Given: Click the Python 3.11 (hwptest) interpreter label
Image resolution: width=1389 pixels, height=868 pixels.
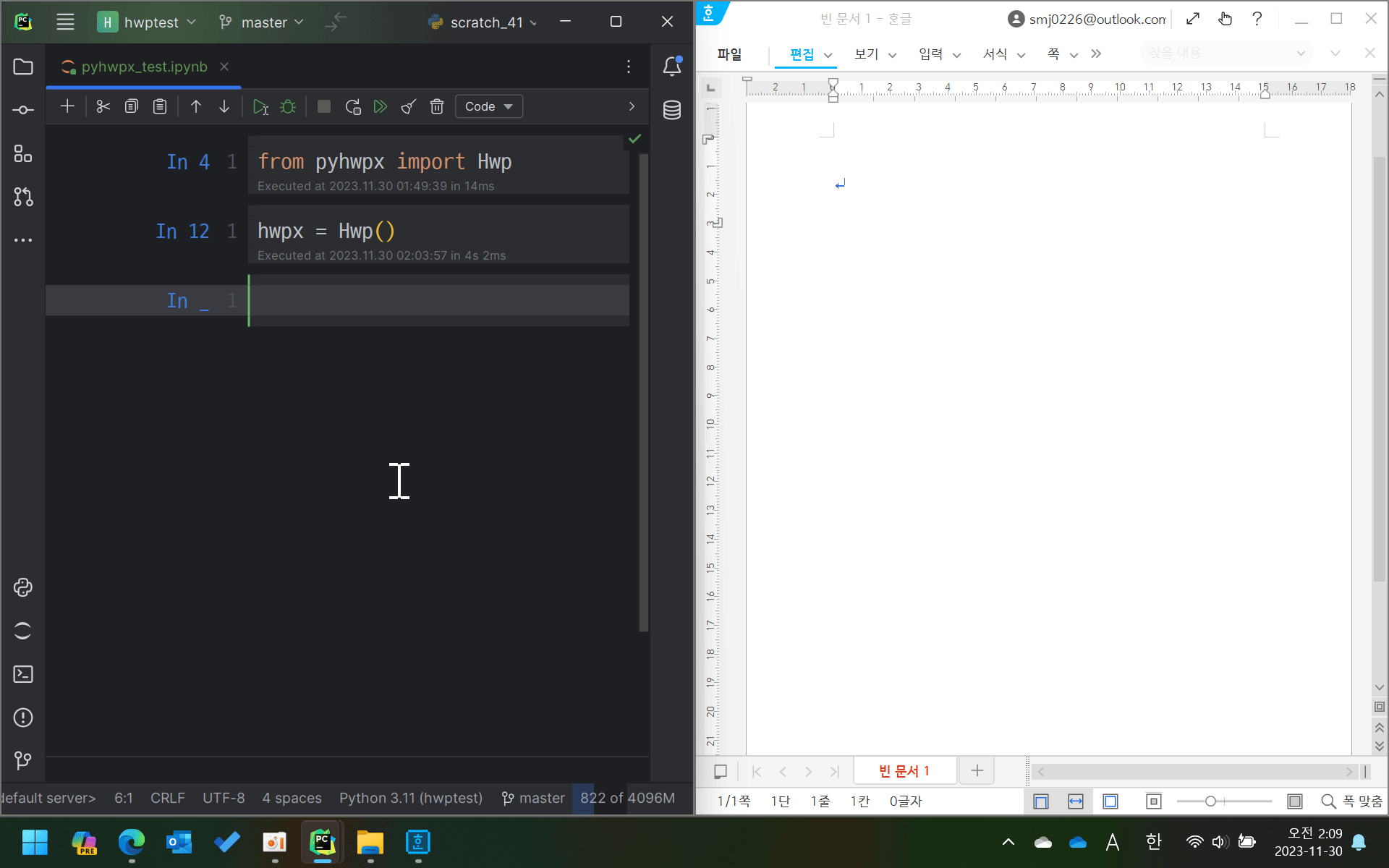Looking at the screenshot, I should pyautogui.click(x=410, y=798).
